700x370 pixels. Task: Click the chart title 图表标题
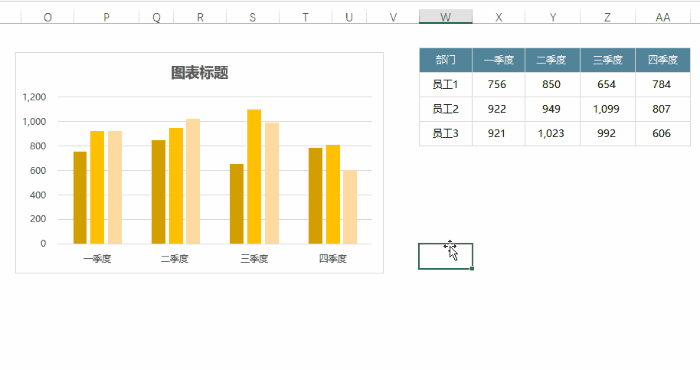point(200,73)
